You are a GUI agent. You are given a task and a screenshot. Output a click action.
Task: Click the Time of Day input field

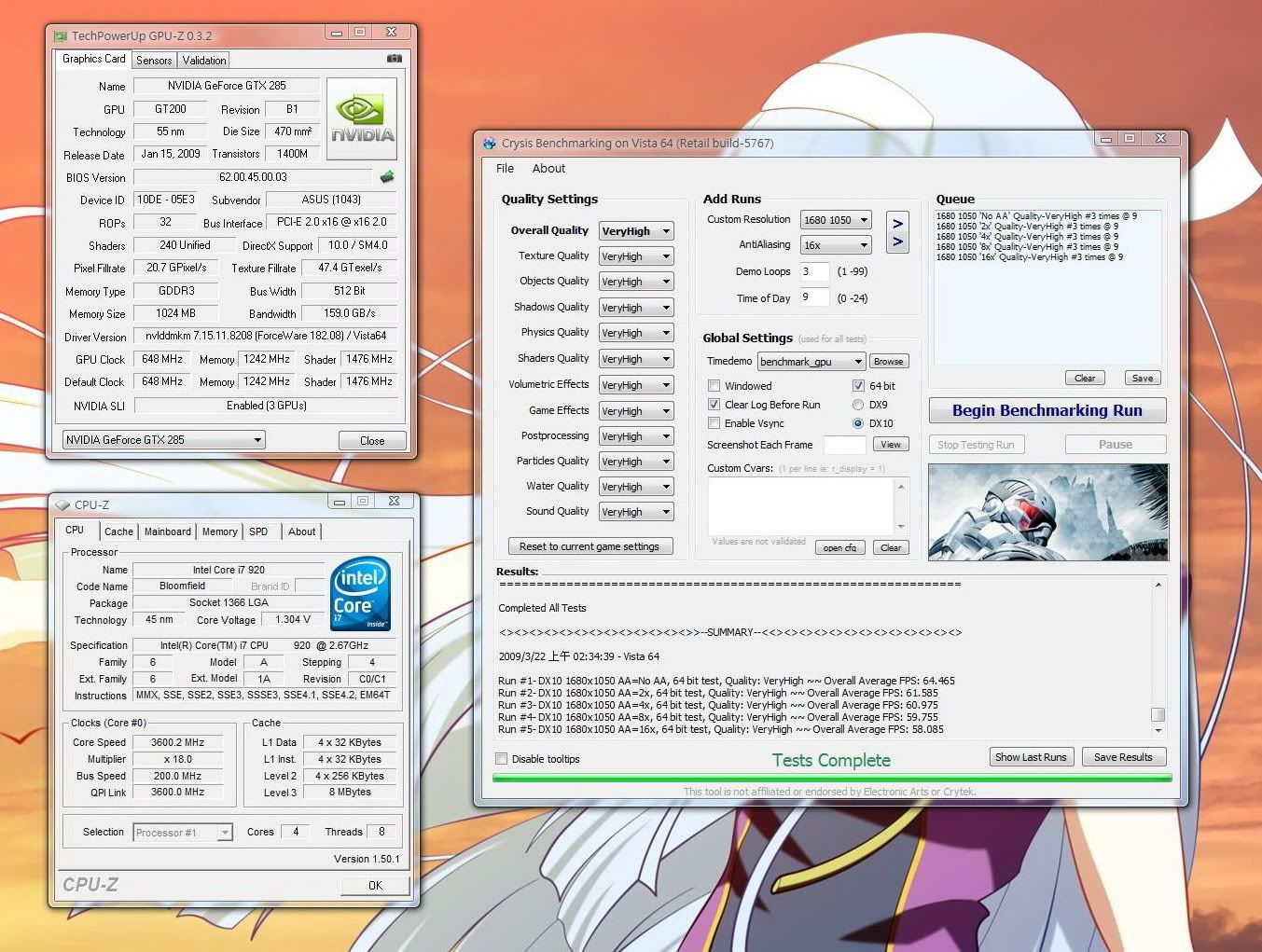(x=814, y=297)
